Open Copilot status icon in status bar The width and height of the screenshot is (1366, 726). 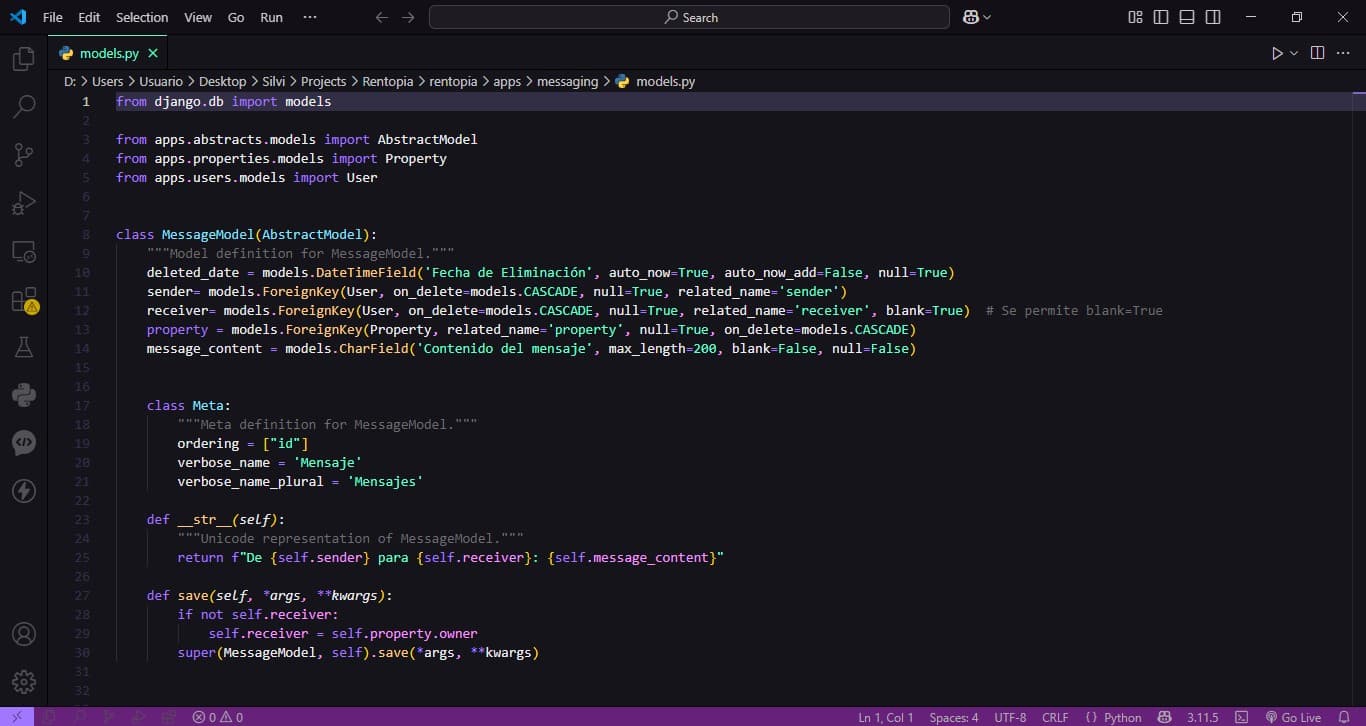point(1164,717)
